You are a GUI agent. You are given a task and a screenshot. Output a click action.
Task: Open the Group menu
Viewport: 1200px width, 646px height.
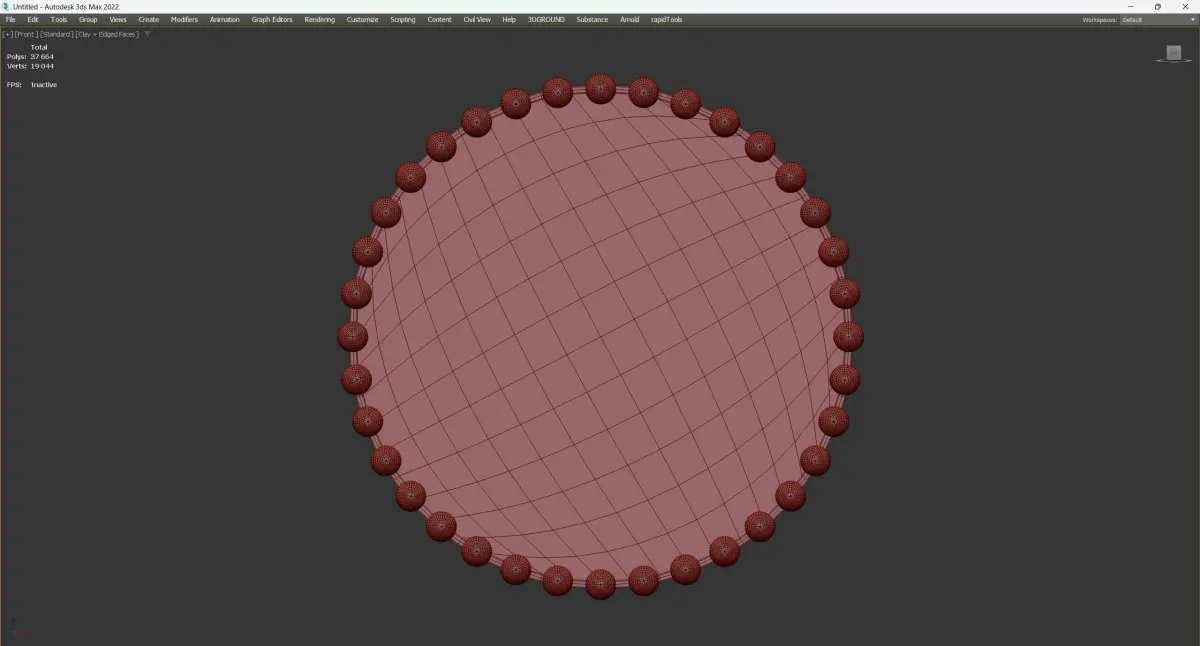pyautogui.click(x=88, y=19)
